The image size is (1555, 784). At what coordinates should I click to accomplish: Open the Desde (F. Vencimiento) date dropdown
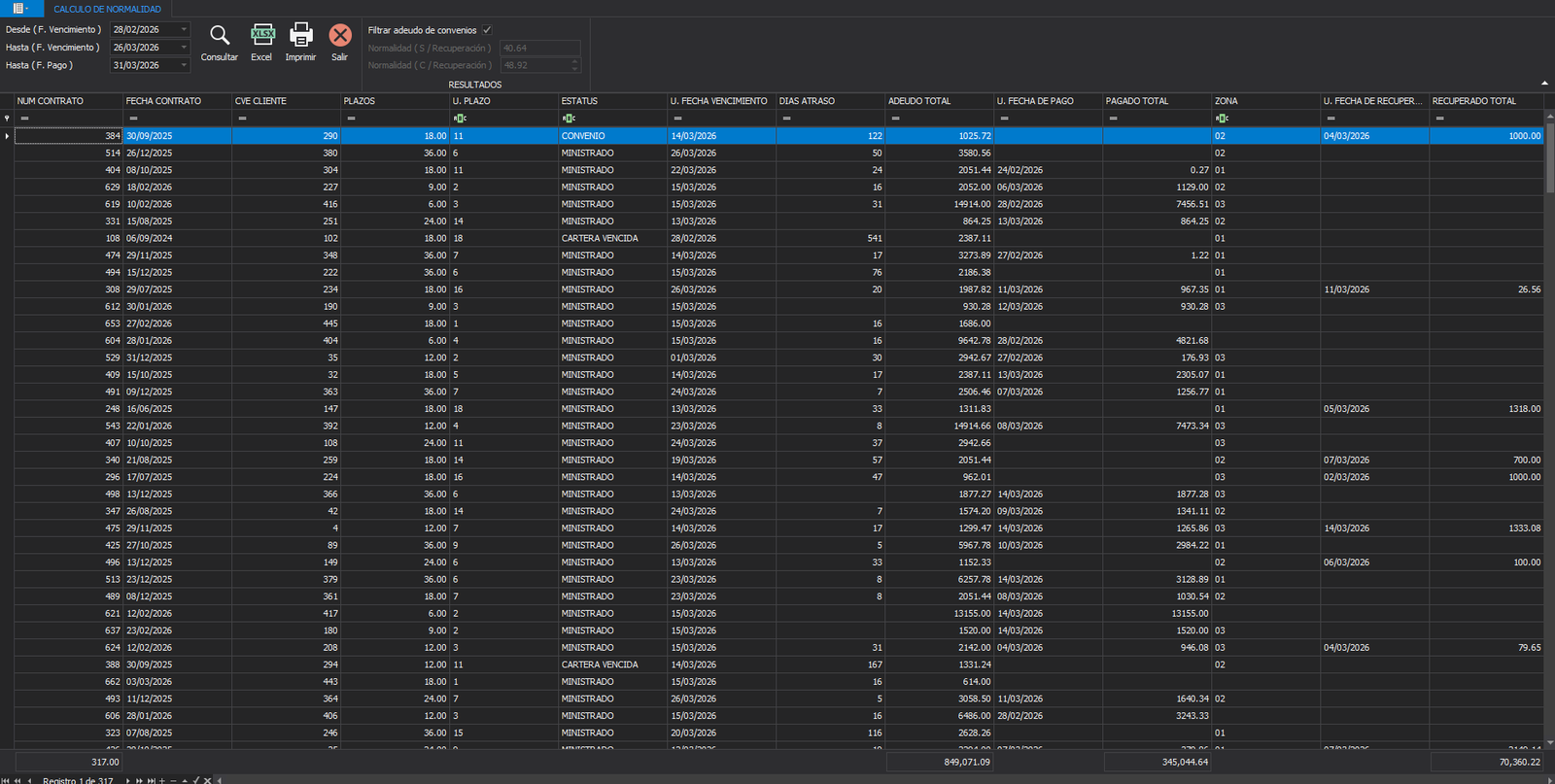[184, 30]
